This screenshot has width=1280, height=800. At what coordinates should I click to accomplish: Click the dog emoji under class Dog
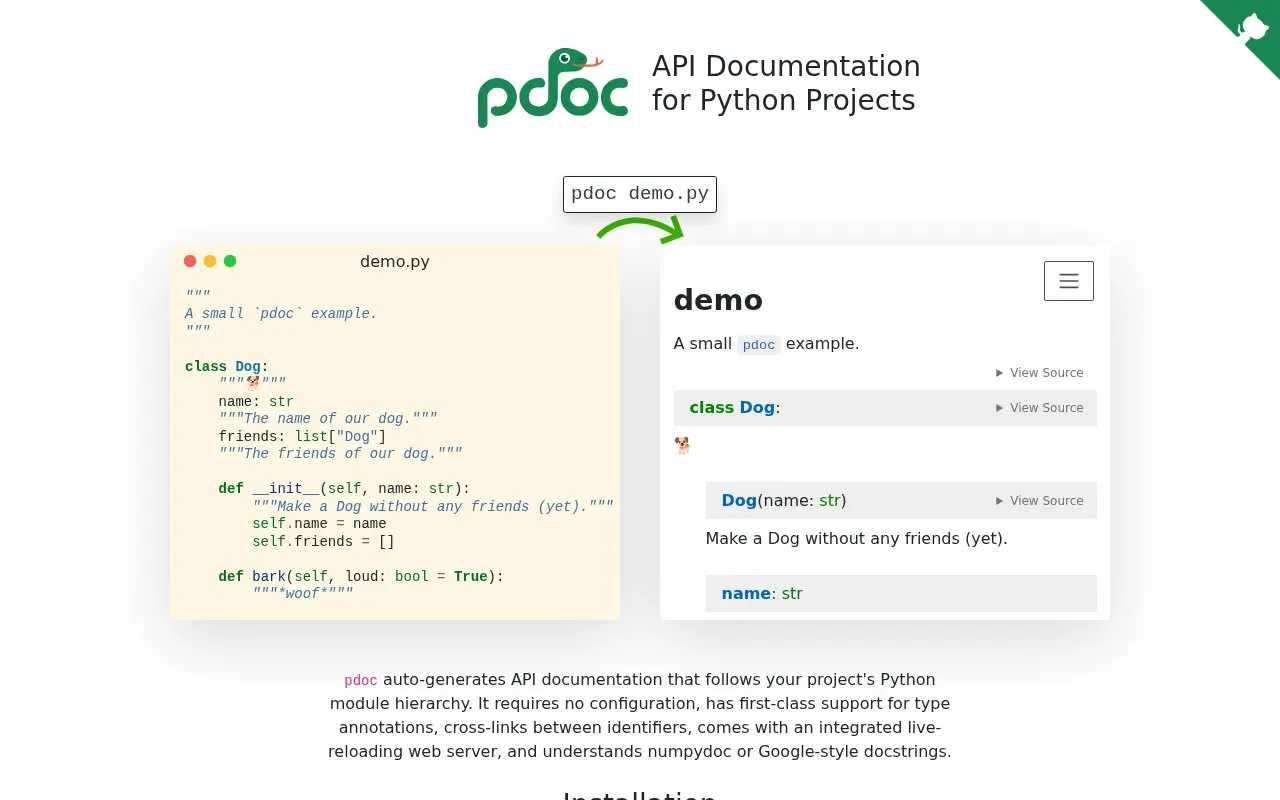click(683, 446)
